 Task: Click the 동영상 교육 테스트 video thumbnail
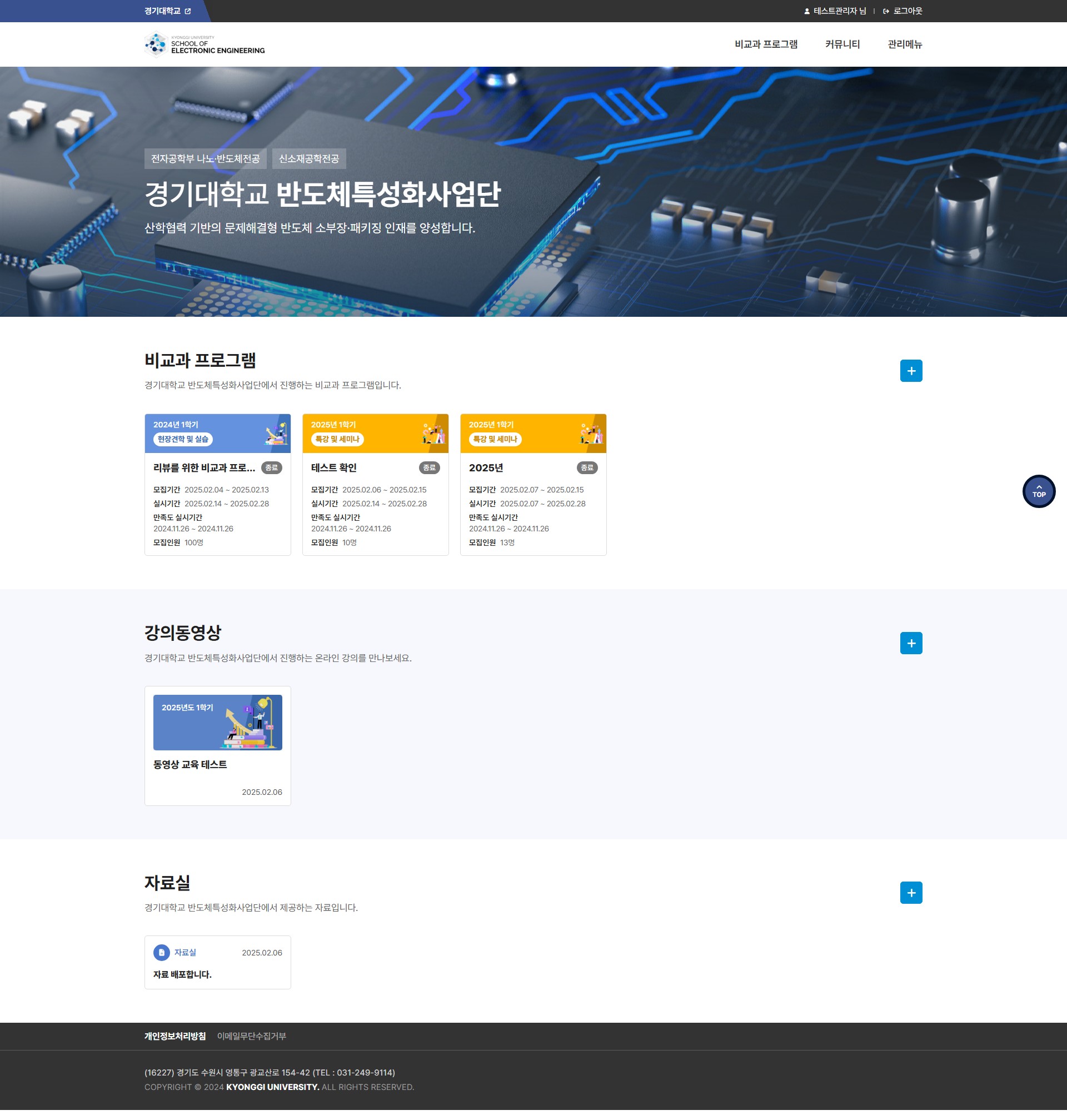click(217, 722)
